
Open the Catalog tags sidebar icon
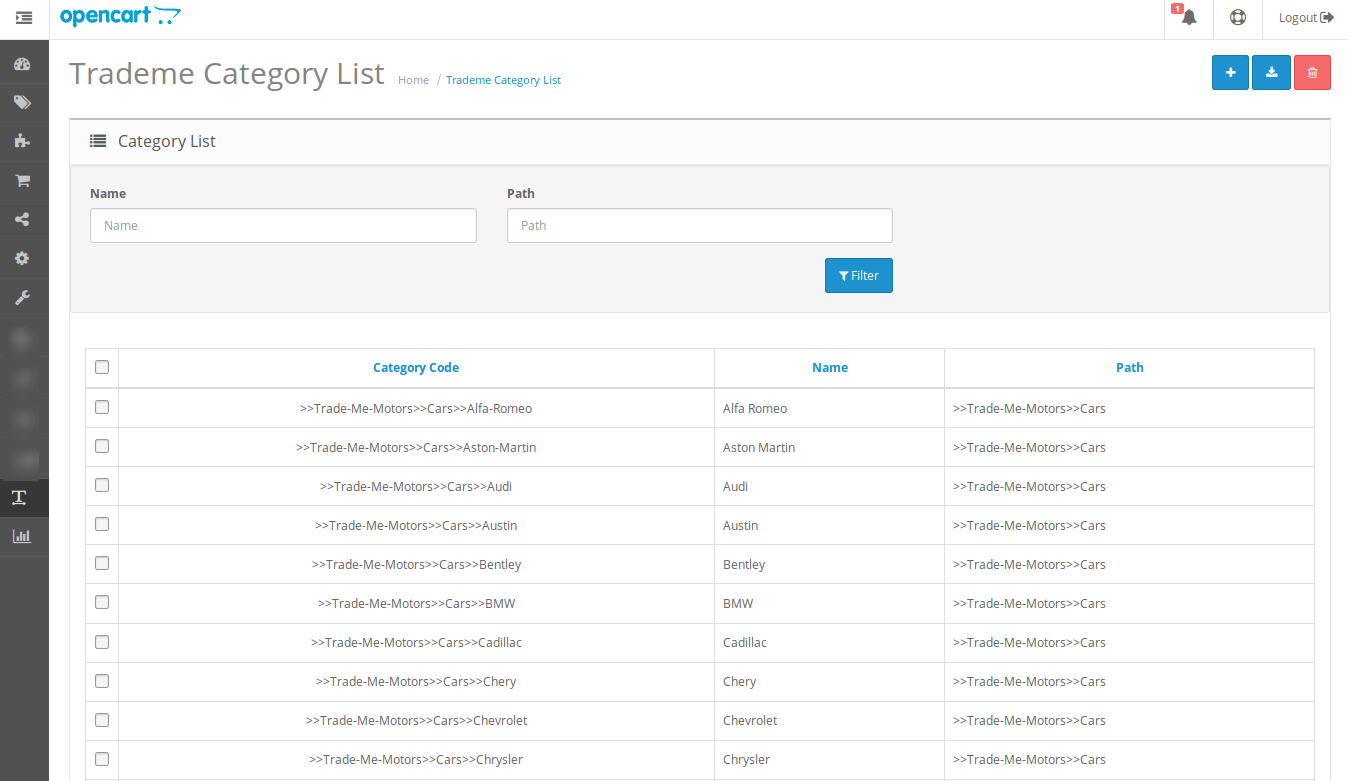pos(22,102)
